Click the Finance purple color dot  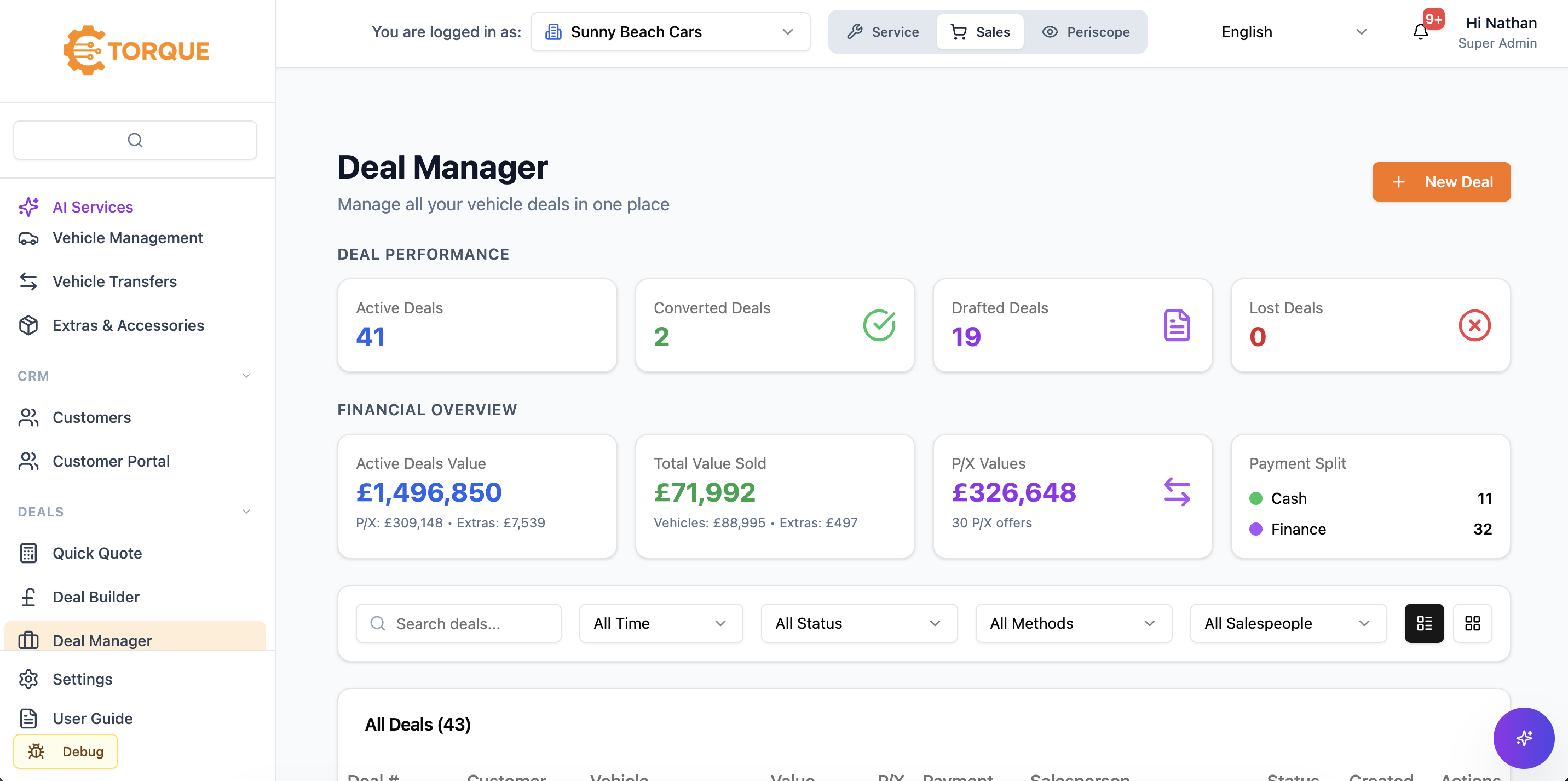(1255, 529)
